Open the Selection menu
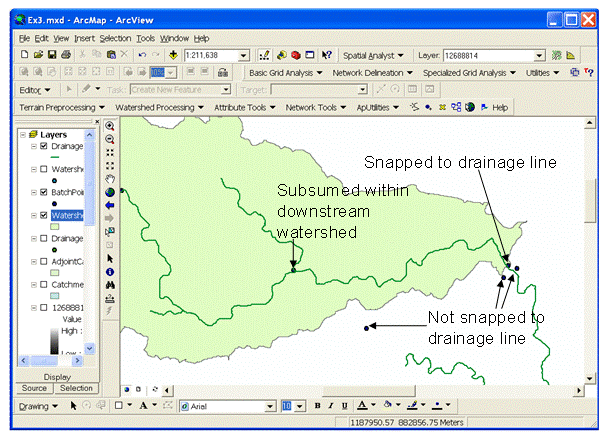This screenshot has width=610, height=438. click(114, 37)
